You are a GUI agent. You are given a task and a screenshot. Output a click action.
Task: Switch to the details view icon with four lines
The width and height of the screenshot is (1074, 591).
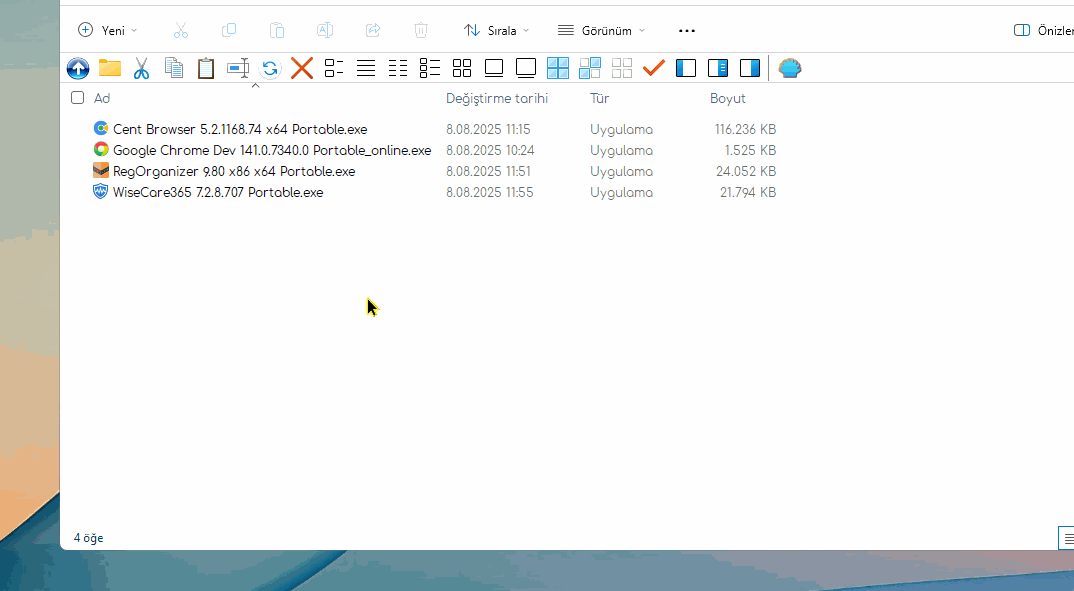(x=366, y=68)
